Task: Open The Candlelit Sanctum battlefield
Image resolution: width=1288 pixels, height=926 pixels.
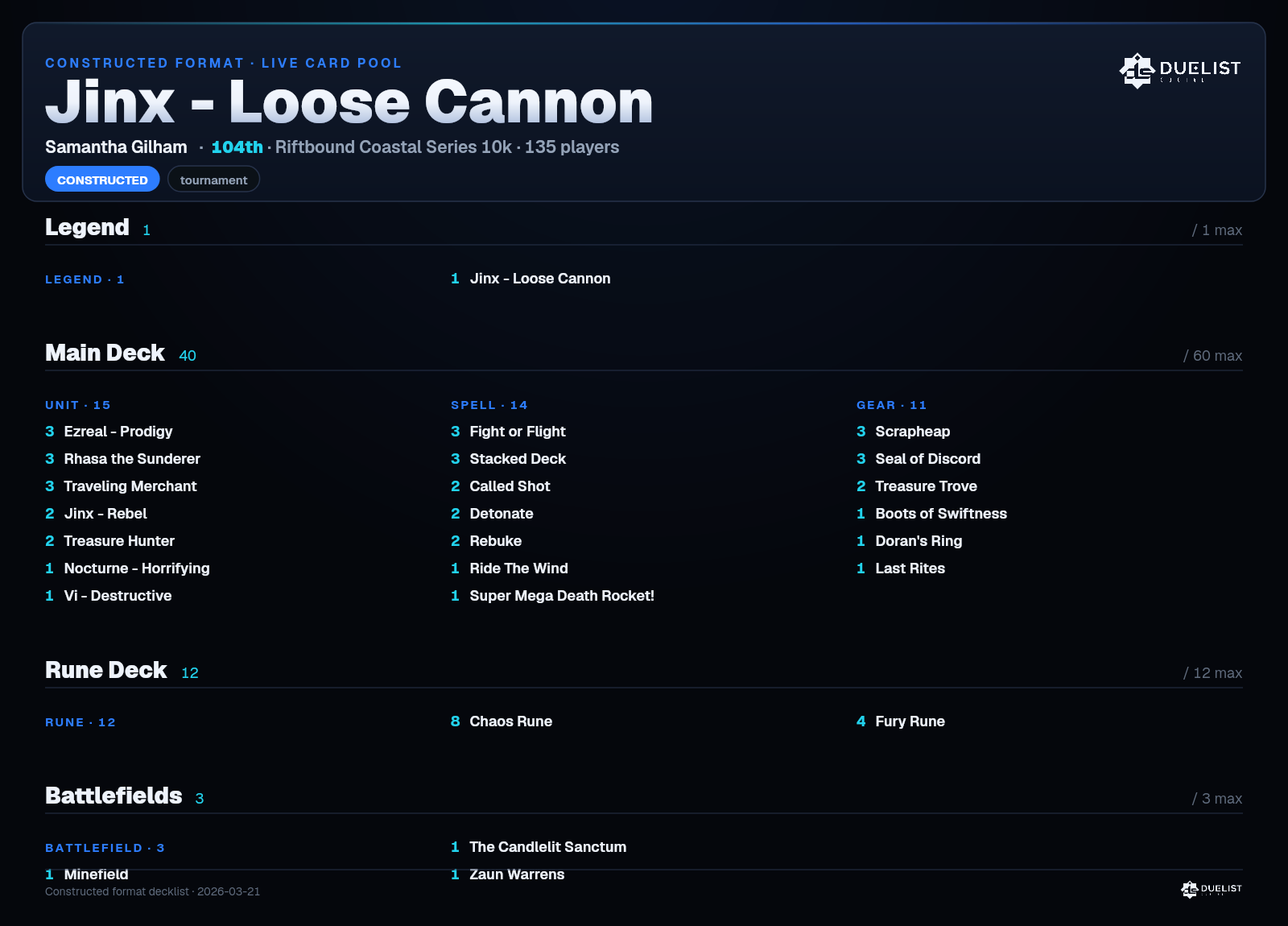Action: tap(539, 847)
